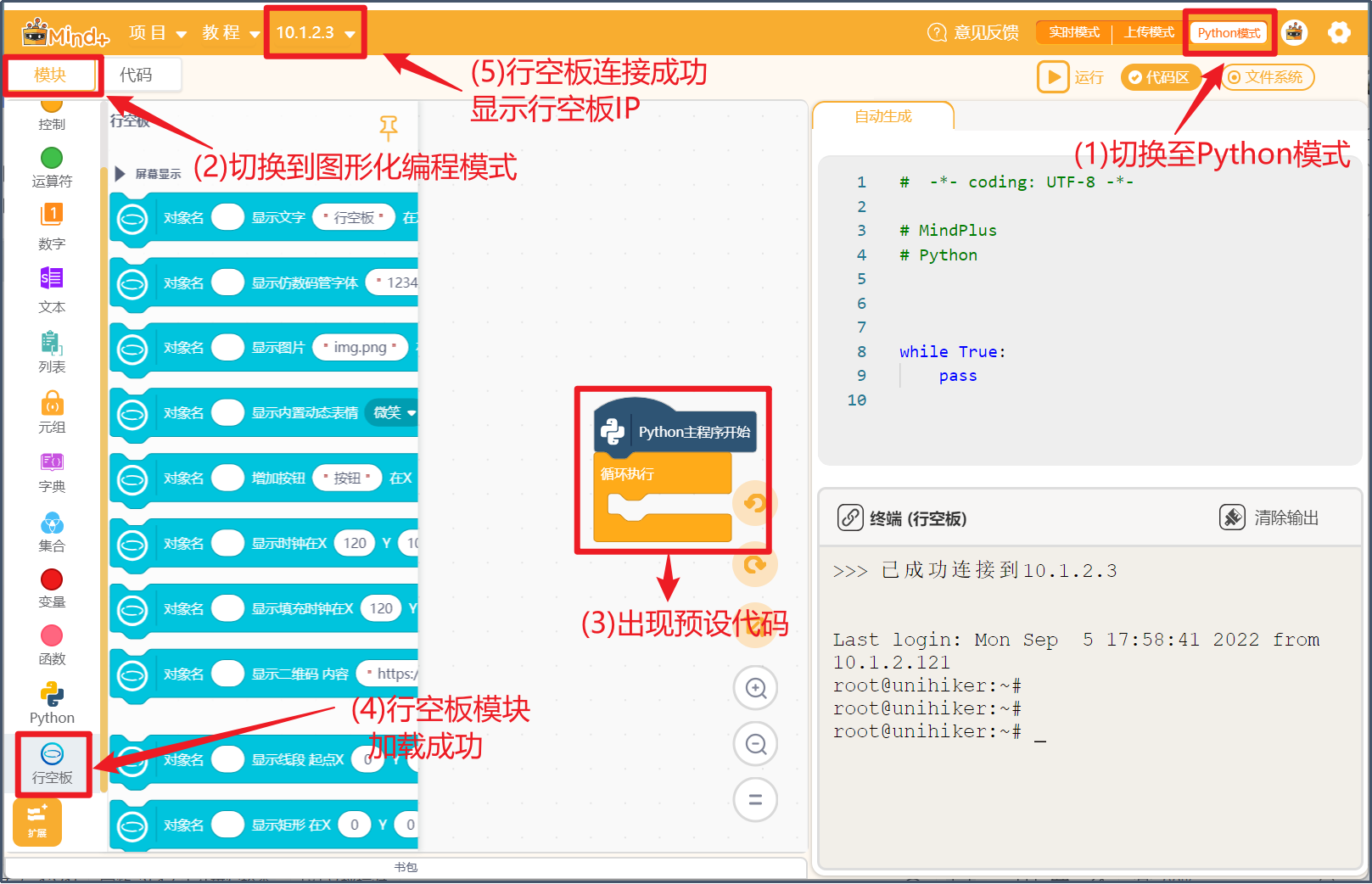The image size is (1372, 884).
Task: Open the 项目 project menu
Action: point(157,32)
